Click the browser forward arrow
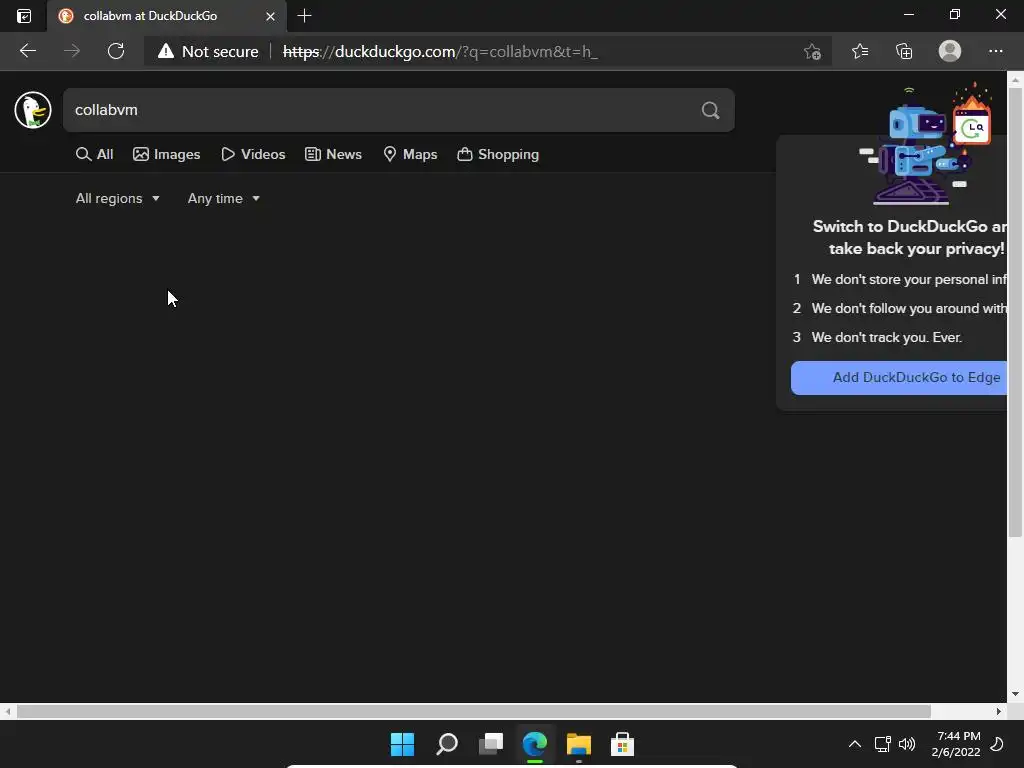 coord(72,51)
